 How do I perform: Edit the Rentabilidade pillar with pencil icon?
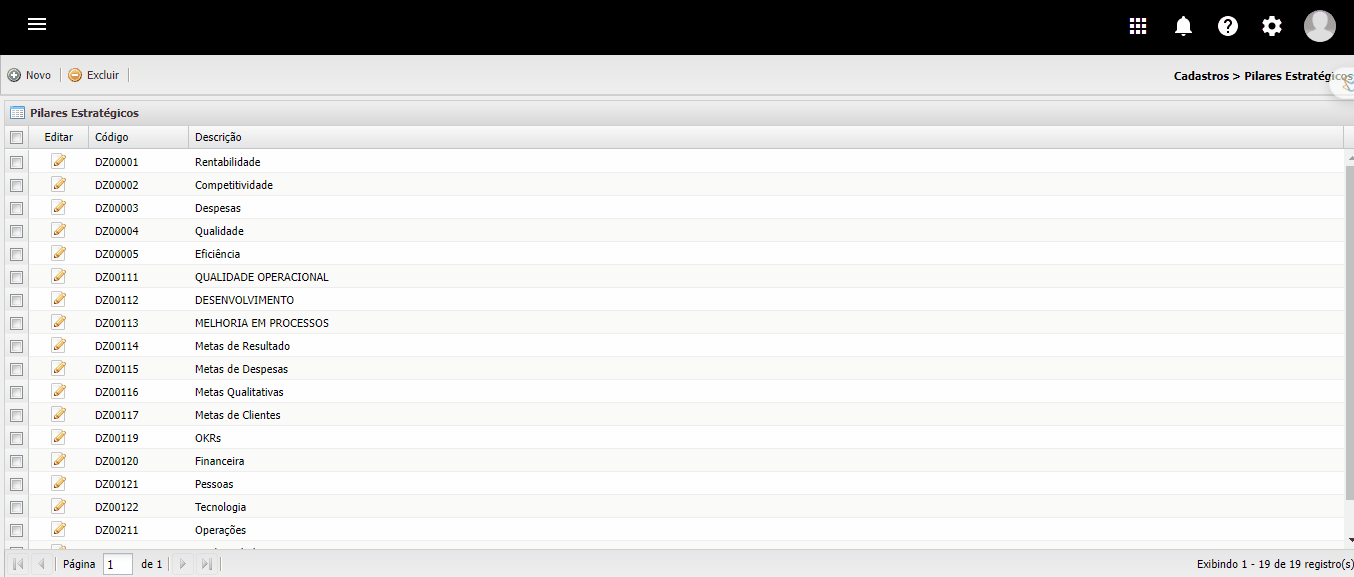click(x=58, y=161)
